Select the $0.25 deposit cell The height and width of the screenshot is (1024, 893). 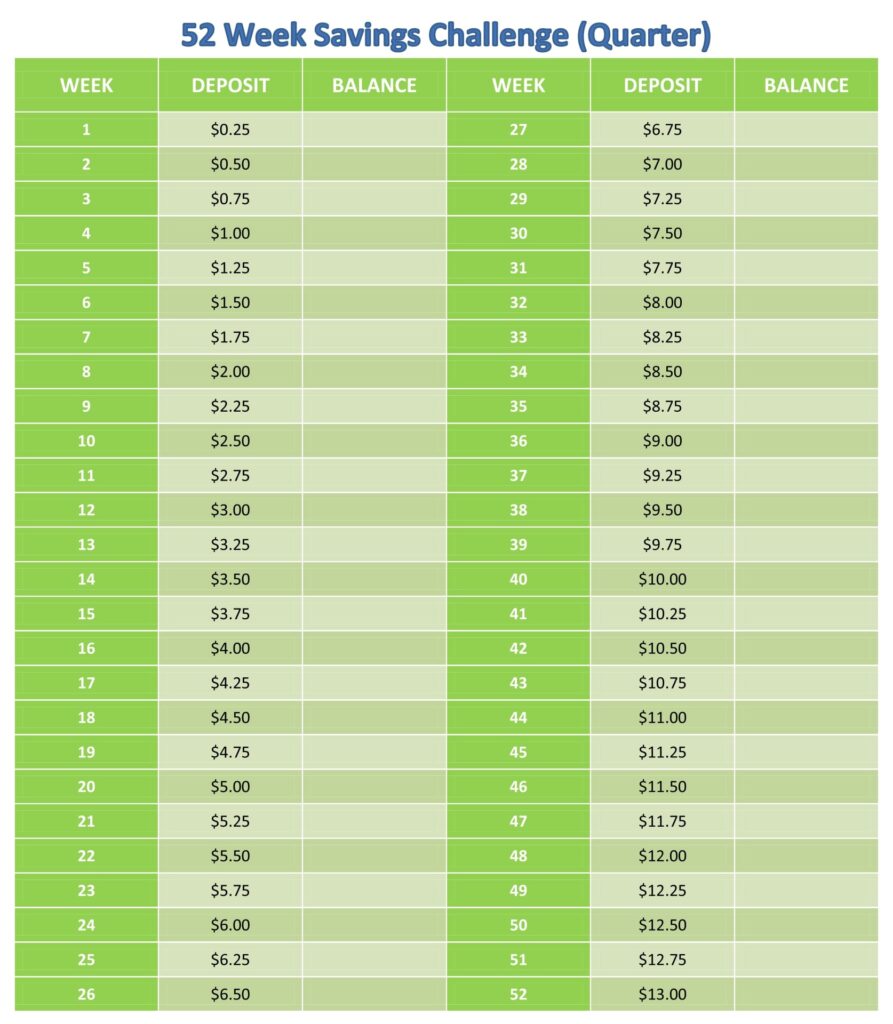(x=230, y=129)
